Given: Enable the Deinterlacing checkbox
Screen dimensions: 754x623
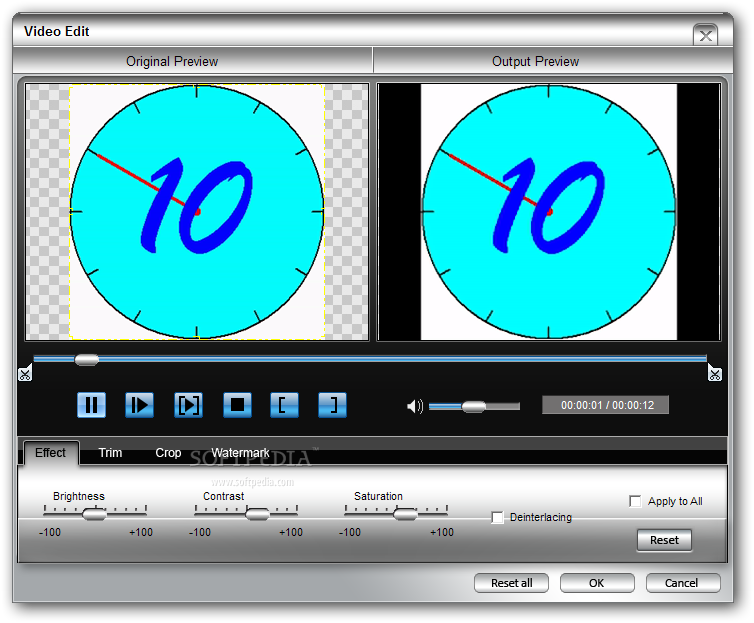Looking at the screenshot, I should click(497, 518).
